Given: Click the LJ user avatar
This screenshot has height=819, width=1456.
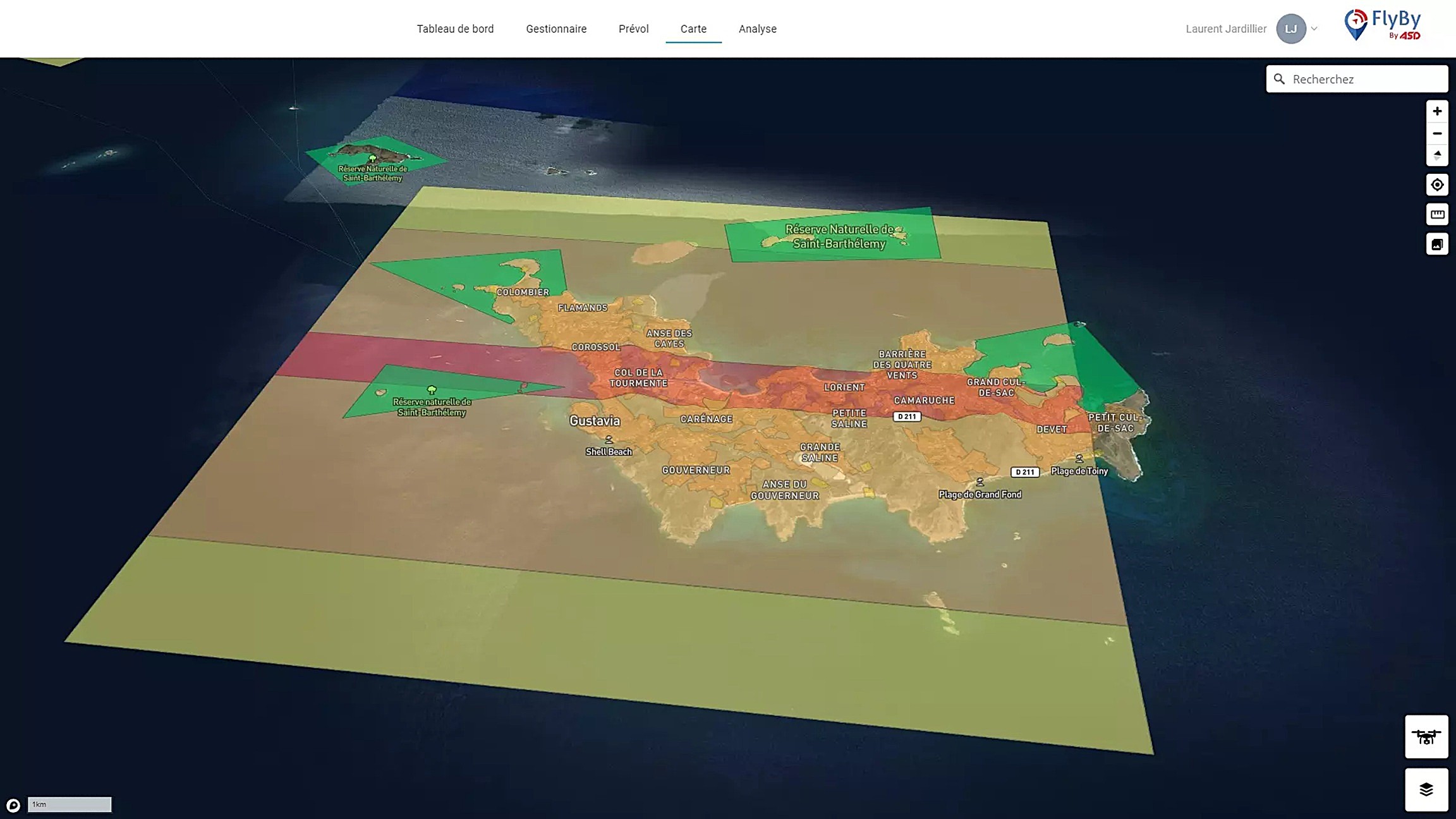Looking at the screenshot, I should 1291,29.
